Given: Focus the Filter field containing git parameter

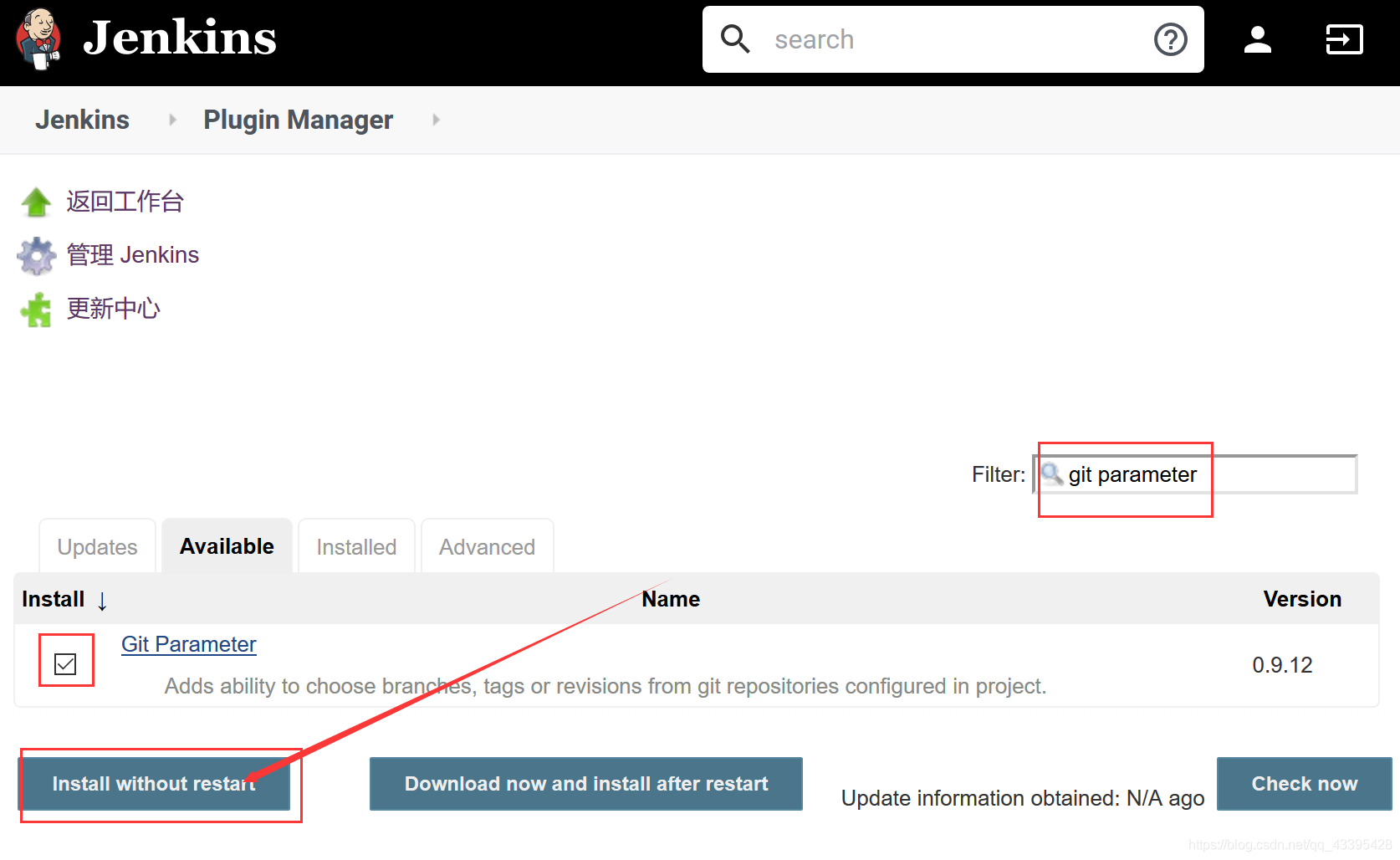Looking at the screenshot, I should coord(1194,474).
